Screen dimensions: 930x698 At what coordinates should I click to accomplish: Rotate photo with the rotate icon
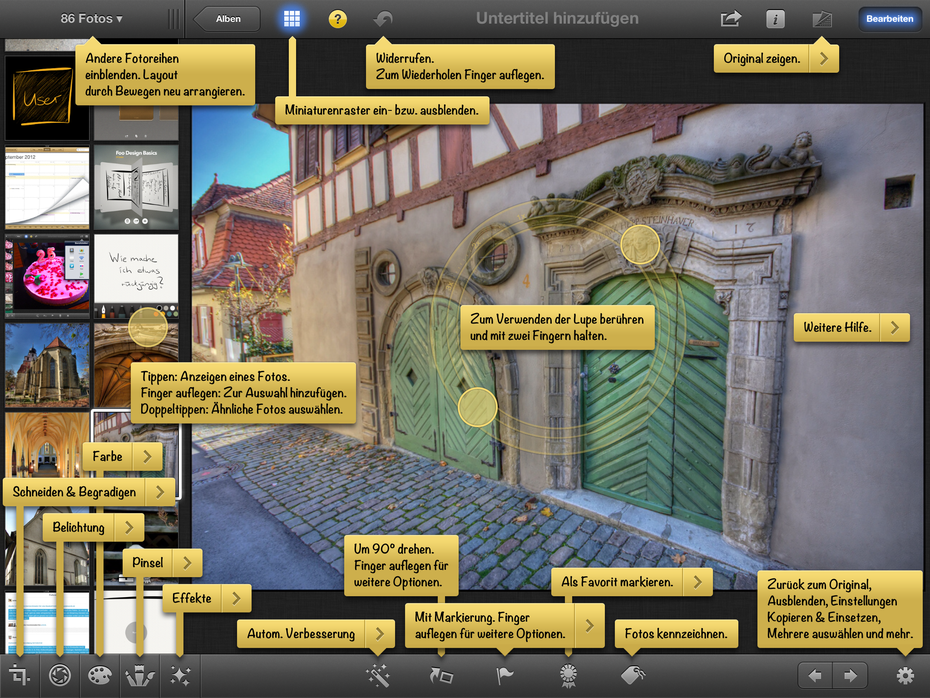441,676
